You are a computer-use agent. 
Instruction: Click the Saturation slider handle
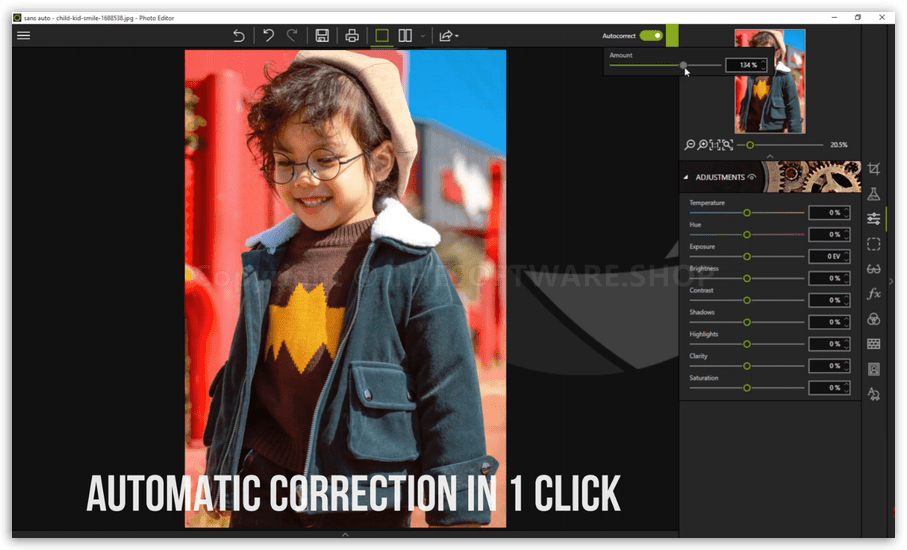click(747, 387)
